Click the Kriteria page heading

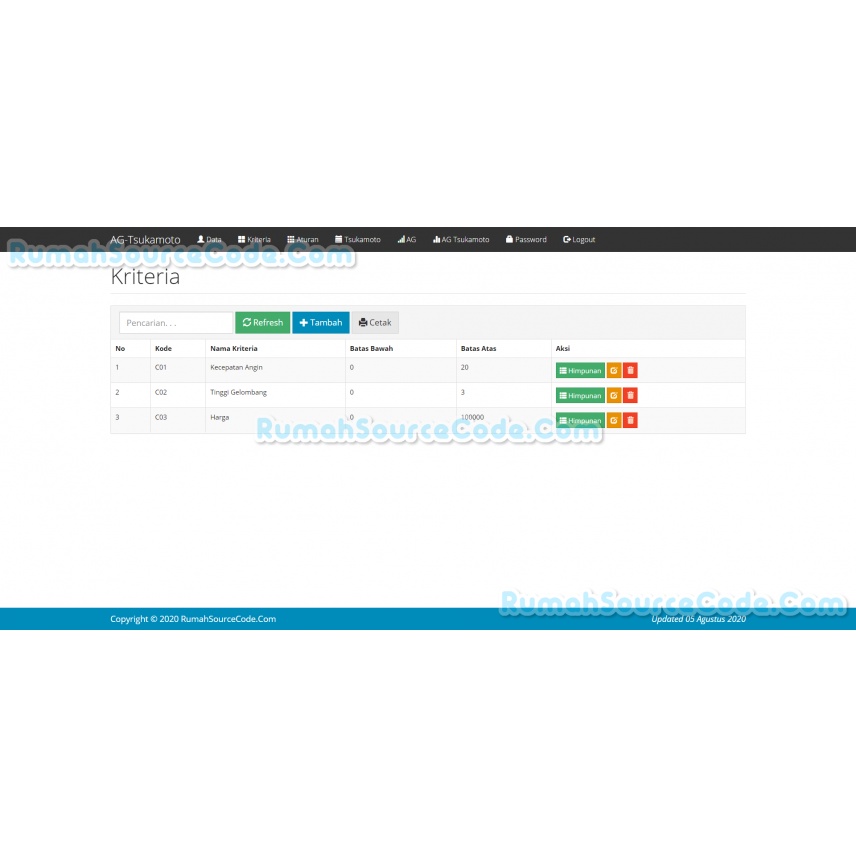click(x=145, y=277)
